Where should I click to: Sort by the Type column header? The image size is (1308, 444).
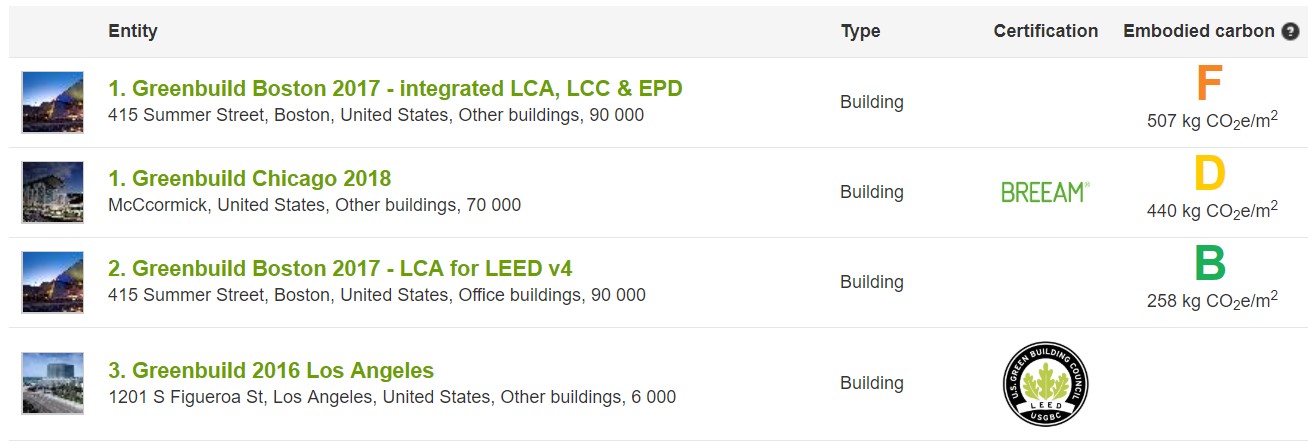860,31
